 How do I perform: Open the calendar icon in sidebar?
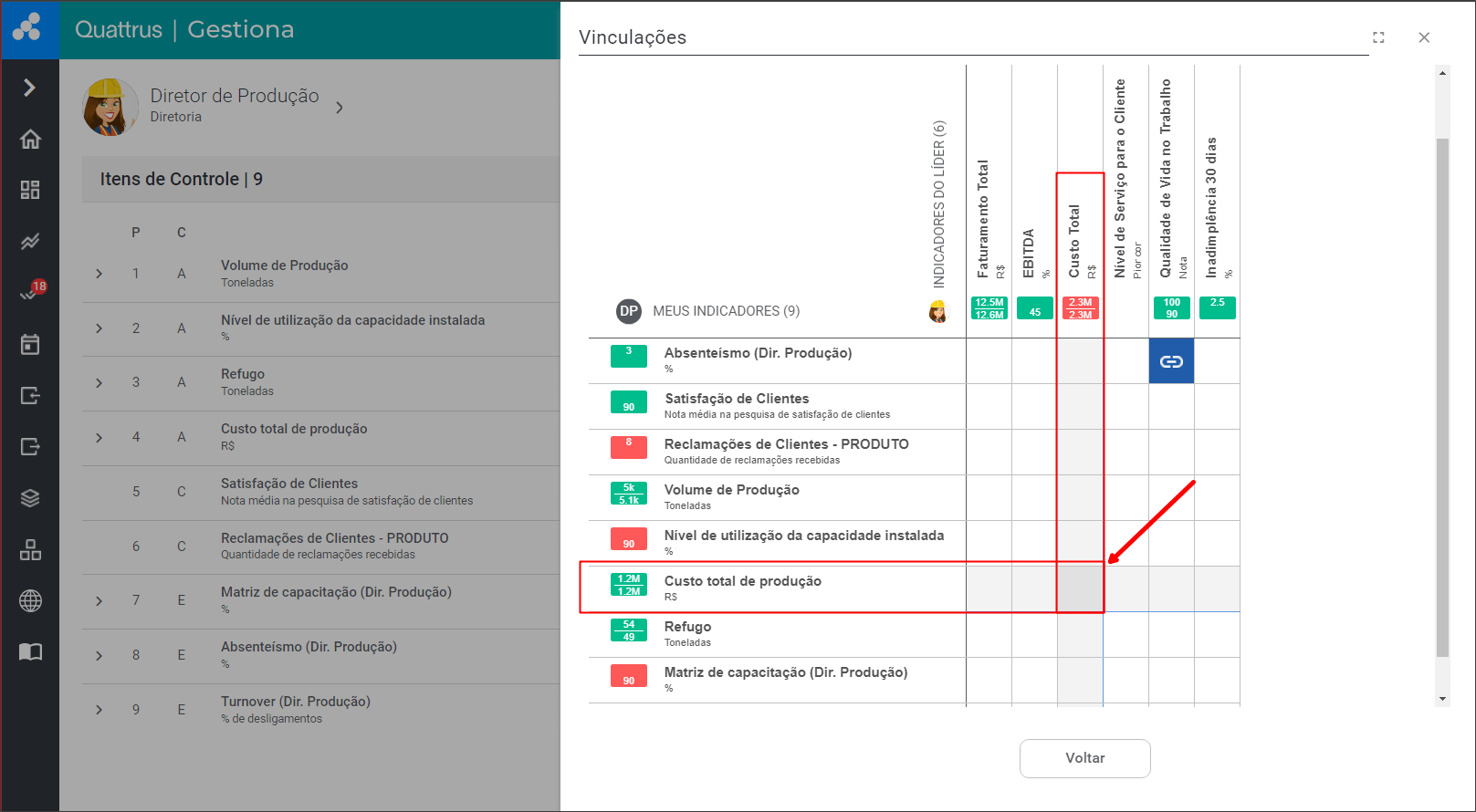coord(30,344)
